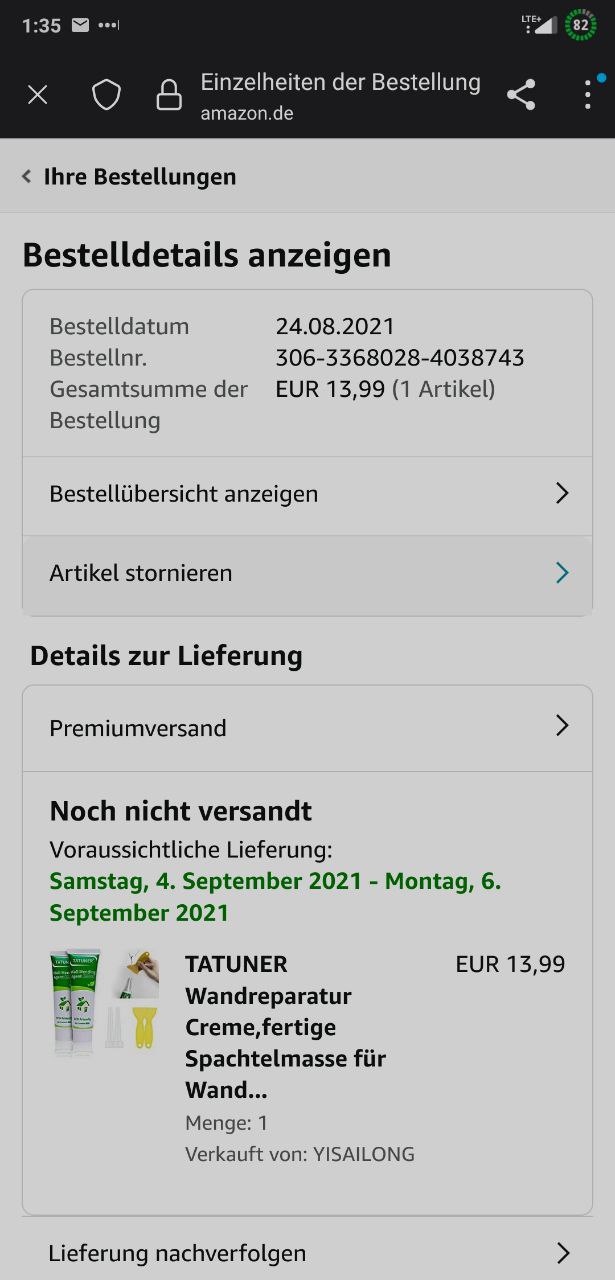Go back to Ihre Bestellungen
The image size is (615, 1280).
[x=140, y=177]
